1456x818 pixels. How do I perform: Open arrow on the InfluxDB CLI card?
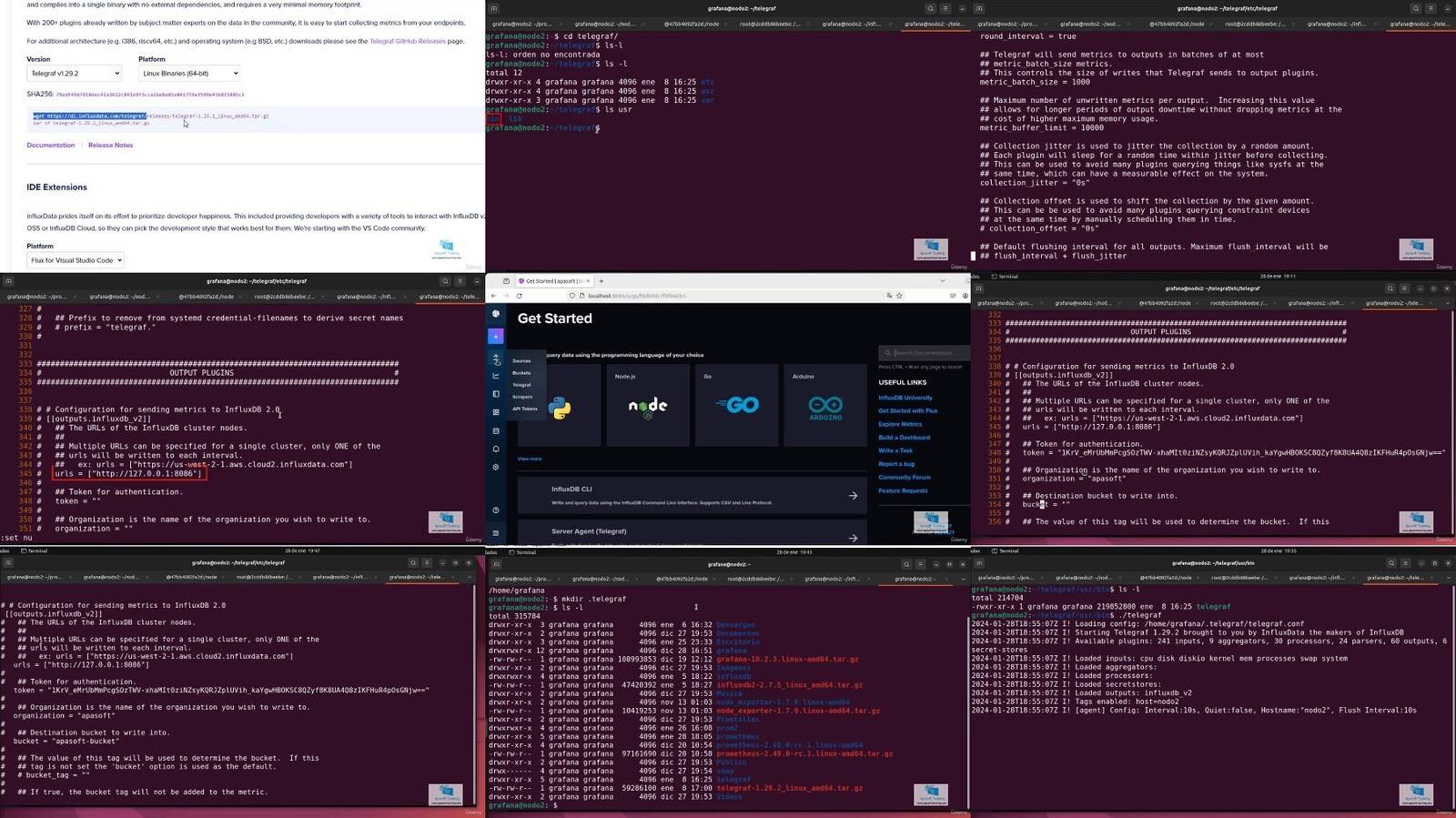[x=853, y=496]
